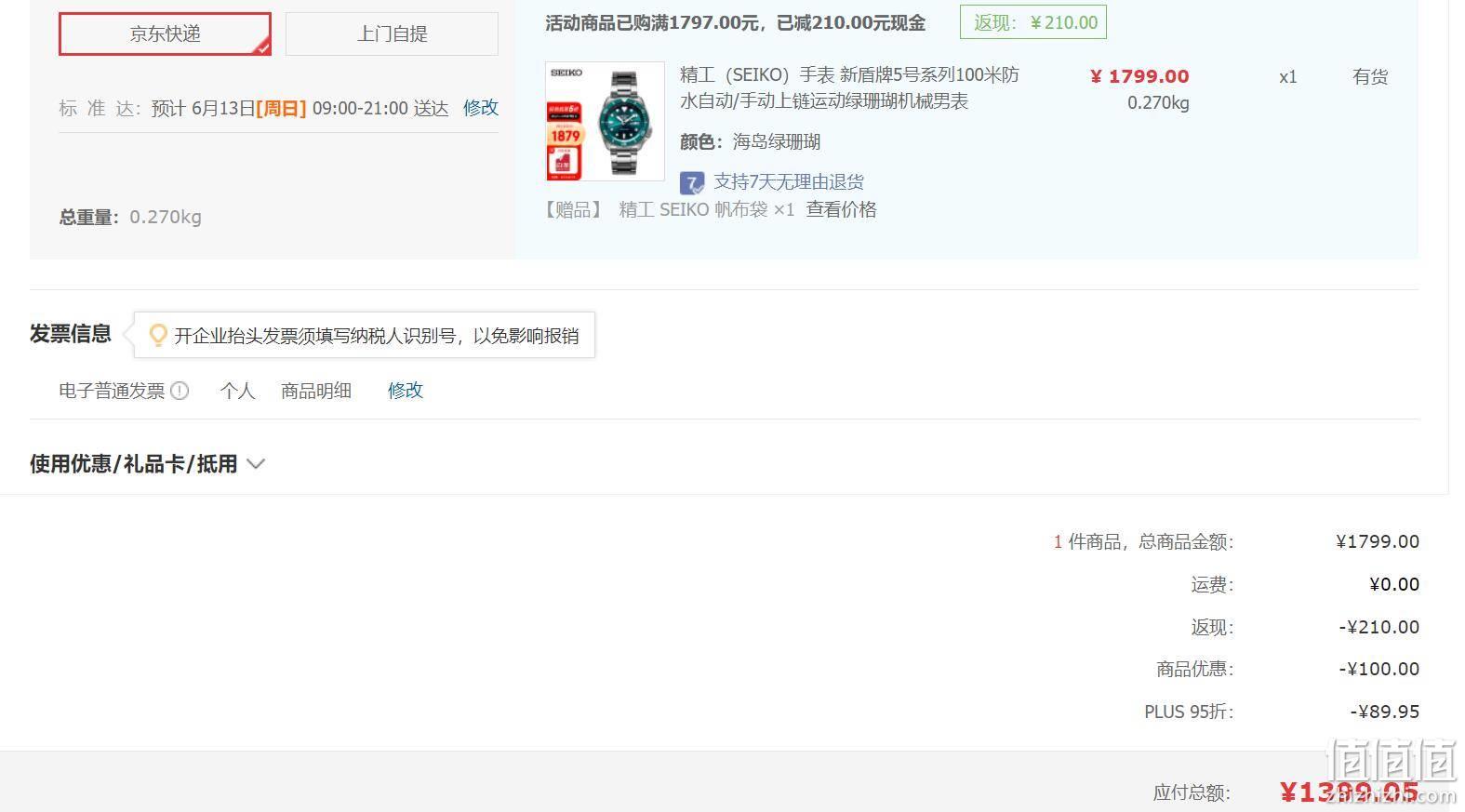Click the 总重量 0.270kg text
This screenshot has height=812, width=1465.
[130, 217]
